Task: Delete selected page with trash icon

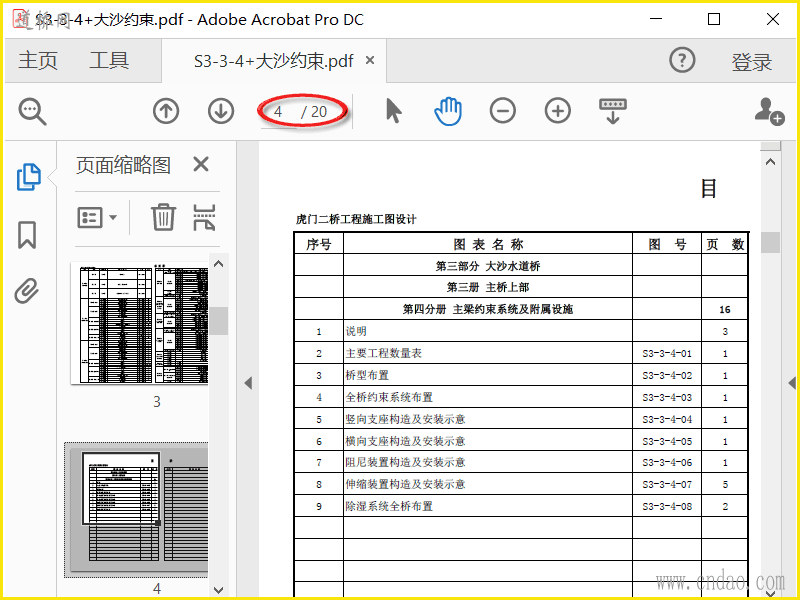Action: tap(163, 217)
